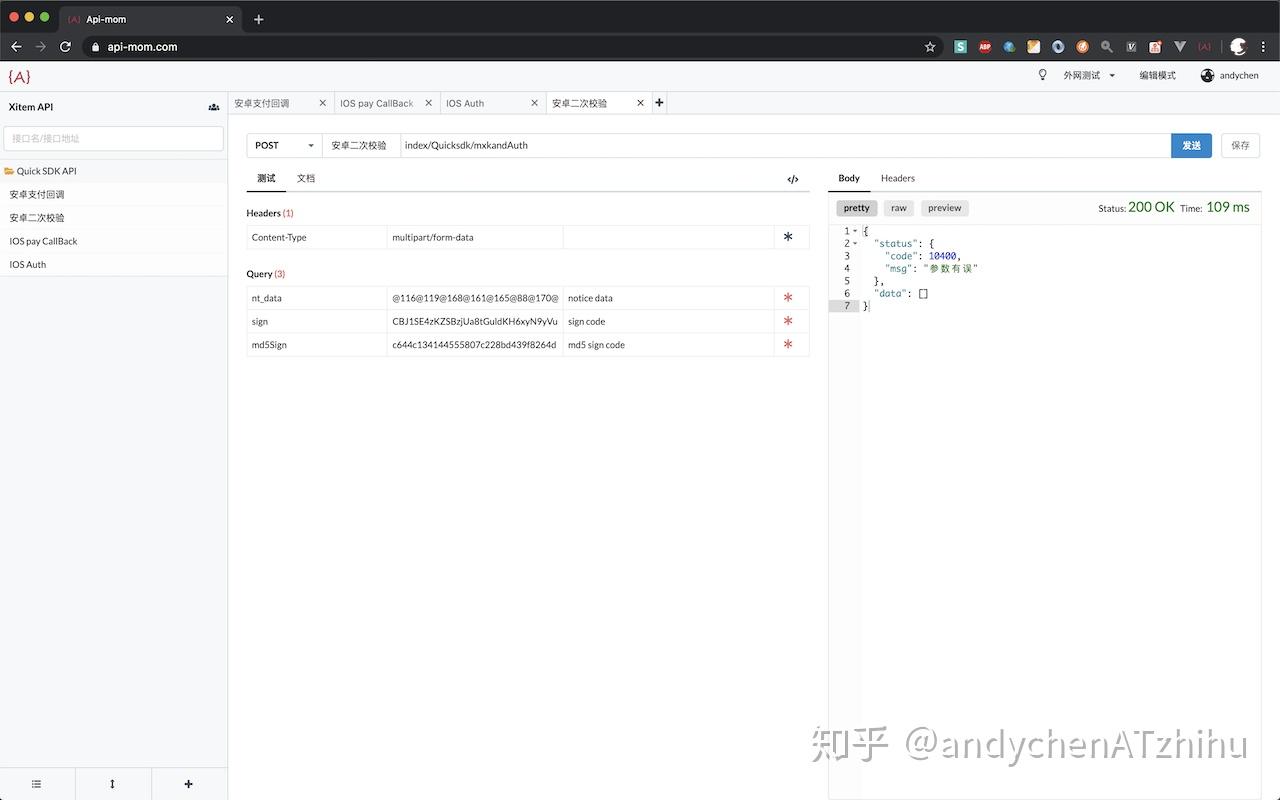Bookmark this page with the star icon
Image resolution: width=1280 pixels, height=800 pixels.
(x=930, y=47)
